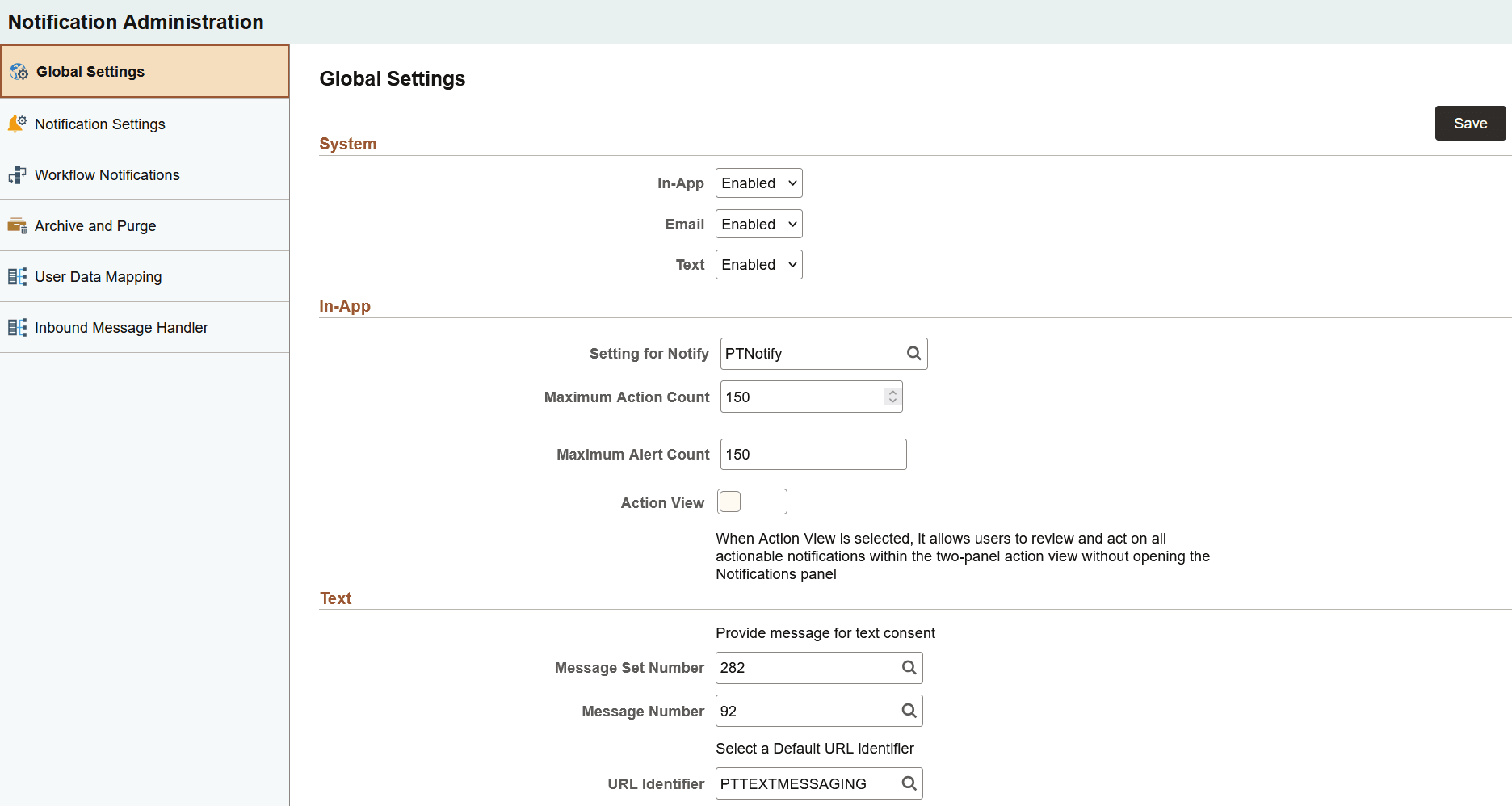The height and width of the screenshot is (806, 1512).
Task: Open the In-App enabled dropdown
Action: (758, 183)
